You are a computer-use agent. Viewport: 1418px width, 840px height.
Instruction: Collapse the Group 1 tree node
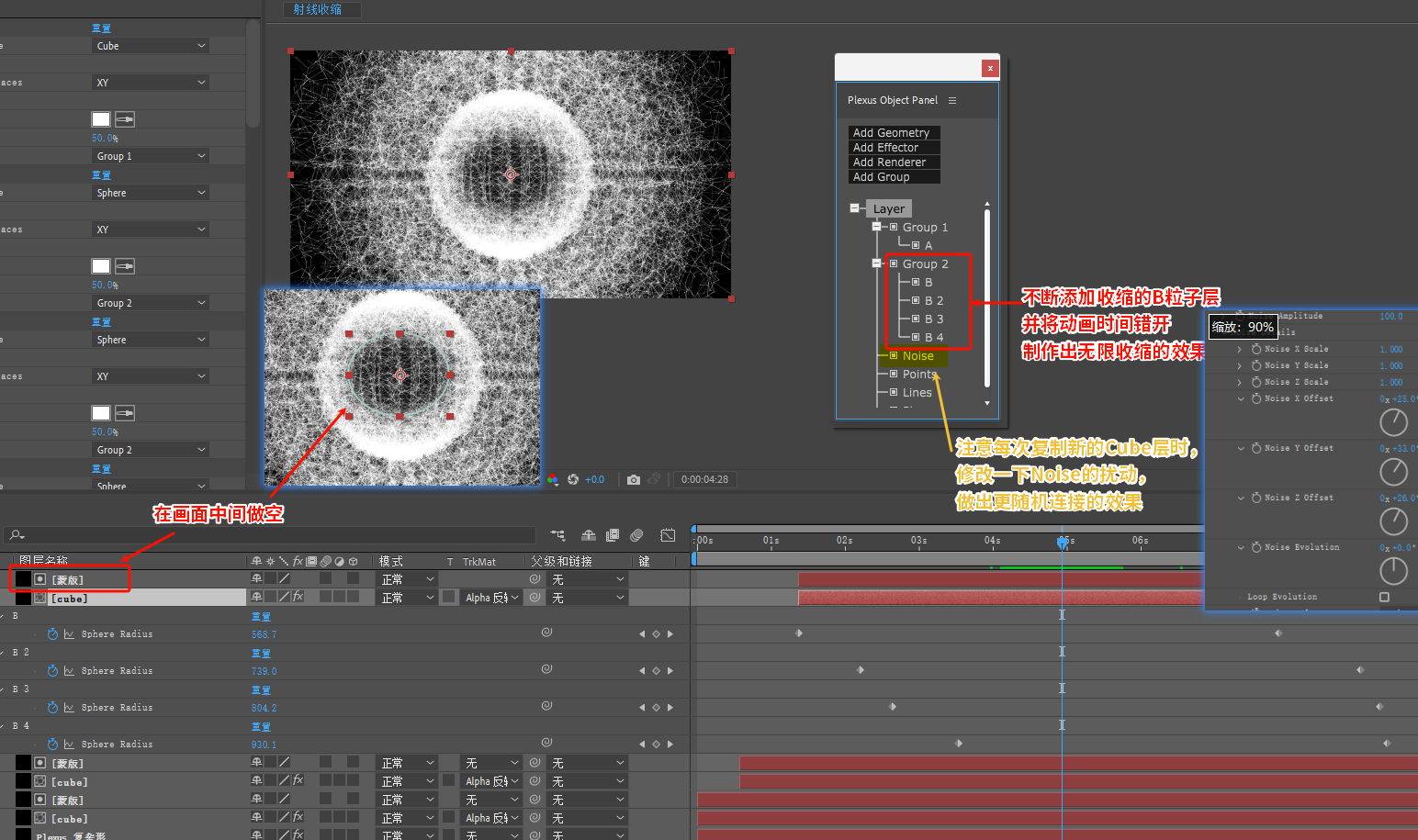tap(877, 227)
